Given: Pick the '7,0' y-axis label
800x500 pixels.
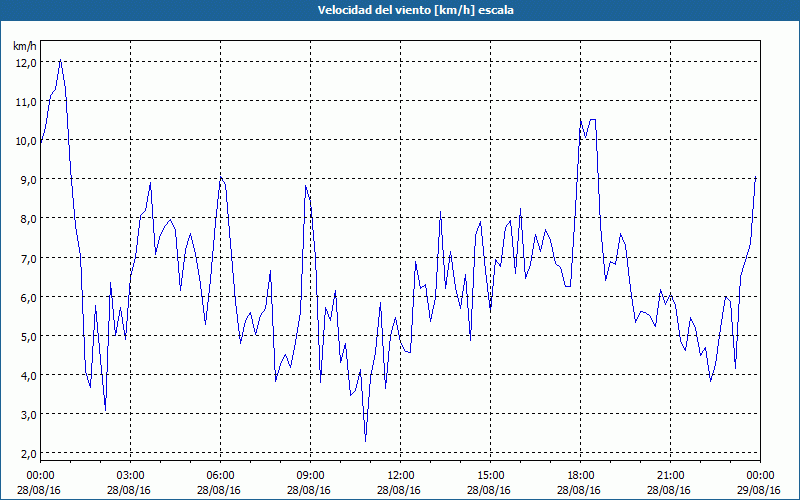Looking at the screenshot, I should click(29, 259).
